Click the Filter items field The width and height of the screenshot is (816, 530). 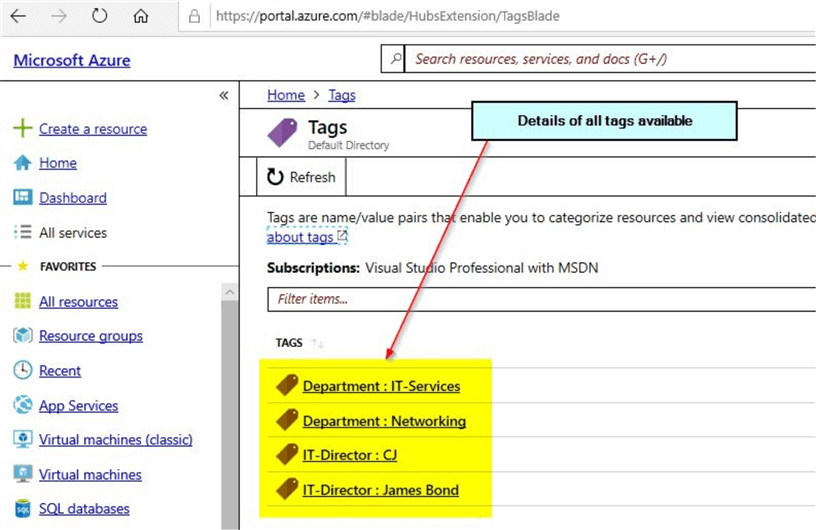(x=541, y=299)
